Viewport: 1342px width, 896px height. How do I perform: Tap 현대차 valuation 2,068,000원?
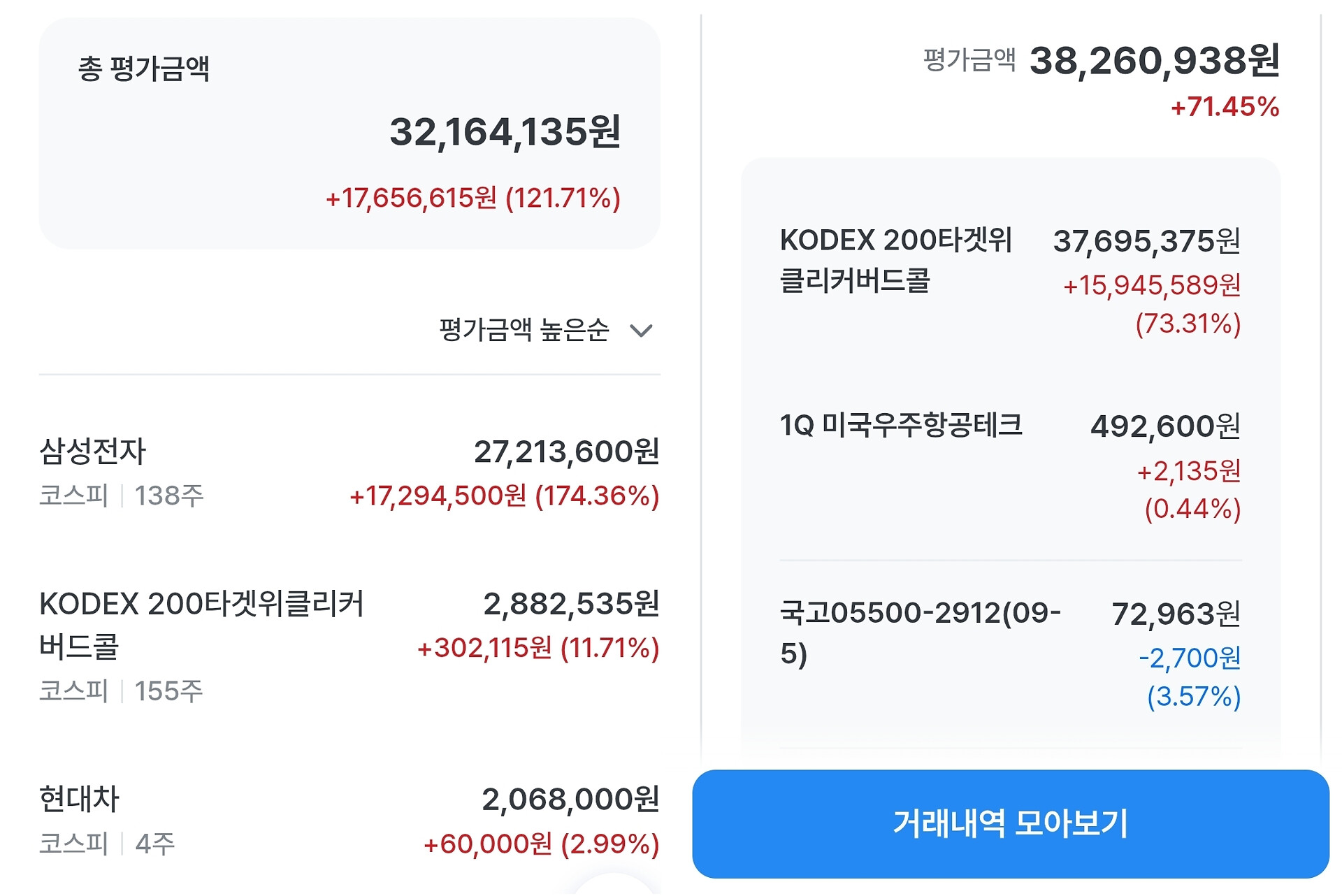tap(570, 799)
